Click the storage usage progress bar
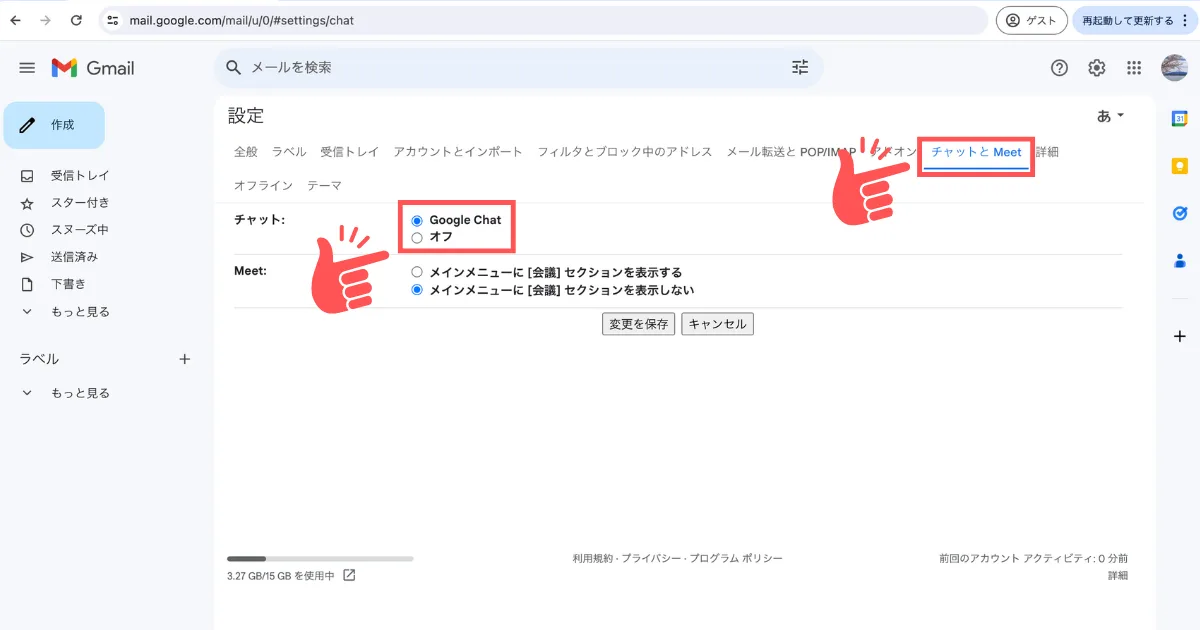The width and height of the screenshot is (1200, 630). (x=320, y=559)
